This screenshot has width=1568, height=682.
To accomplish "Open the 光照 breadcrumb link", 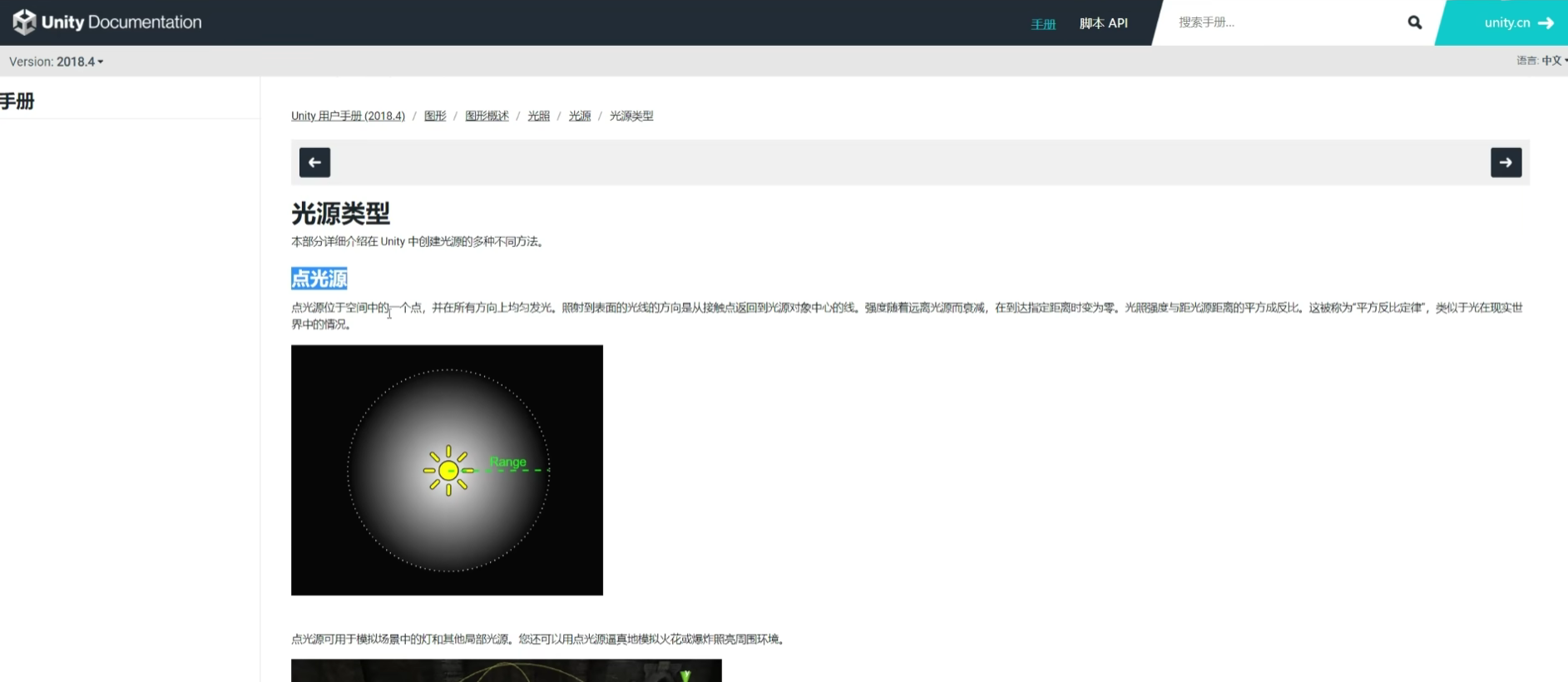I will pyautogui.click(x=538, y=116).
